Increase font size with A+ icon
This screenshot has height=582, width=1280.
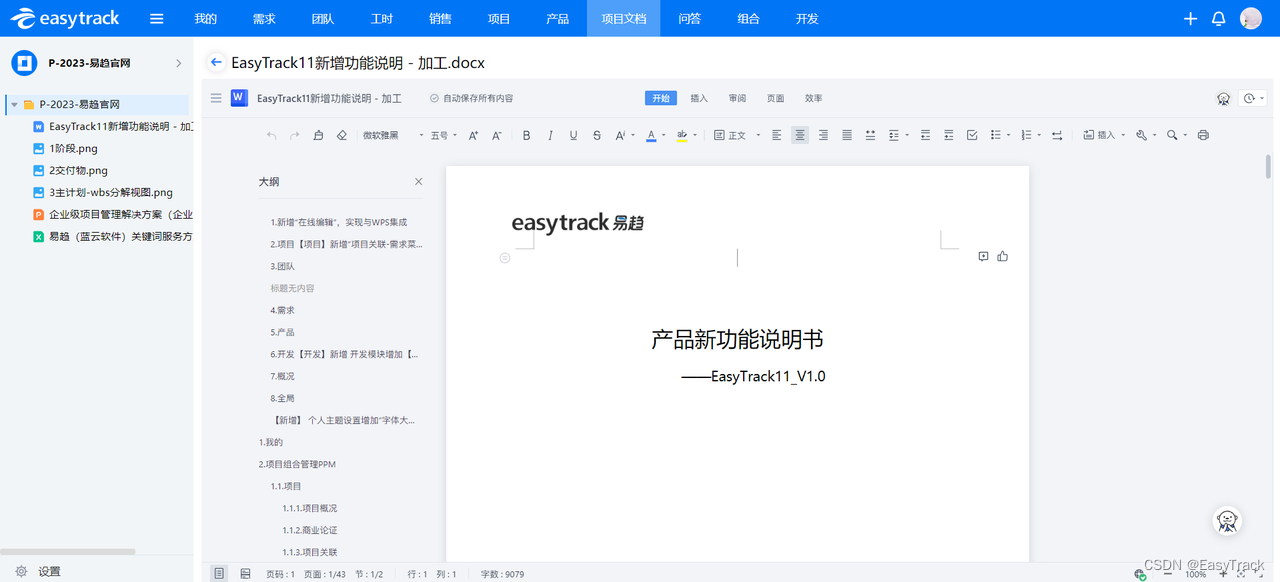pos(473,135)
